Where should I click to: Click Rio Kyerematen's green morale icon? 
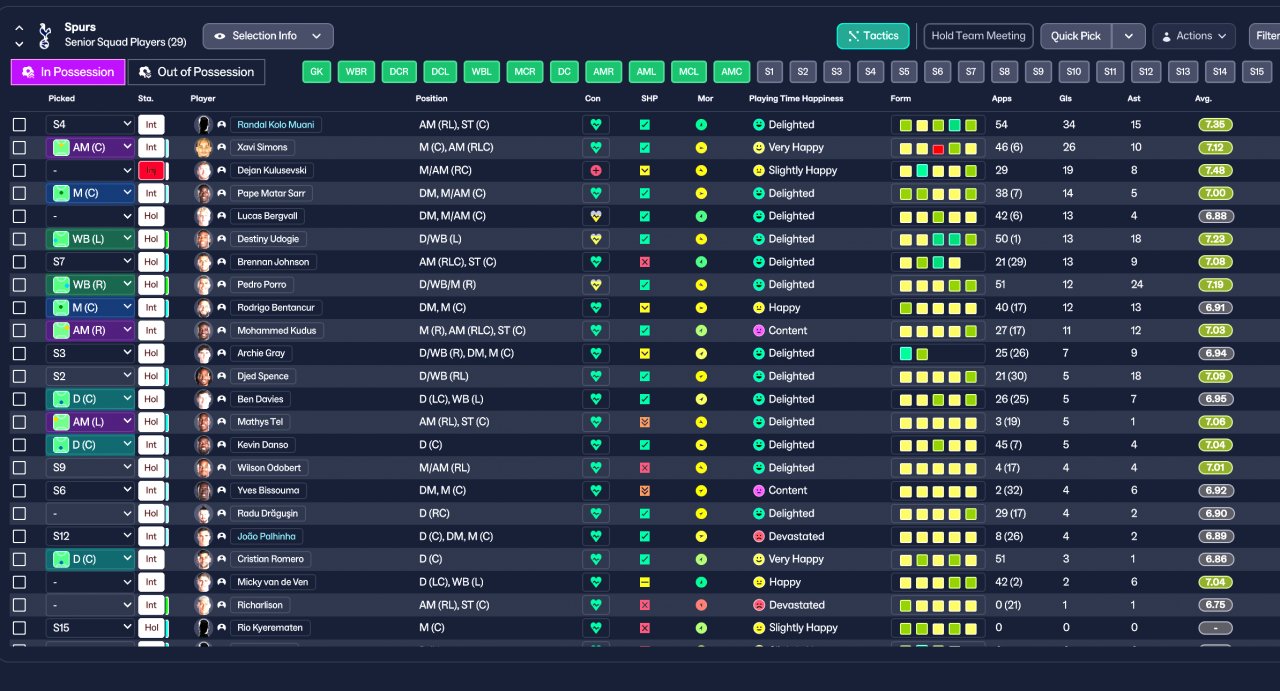click(702, 628)
